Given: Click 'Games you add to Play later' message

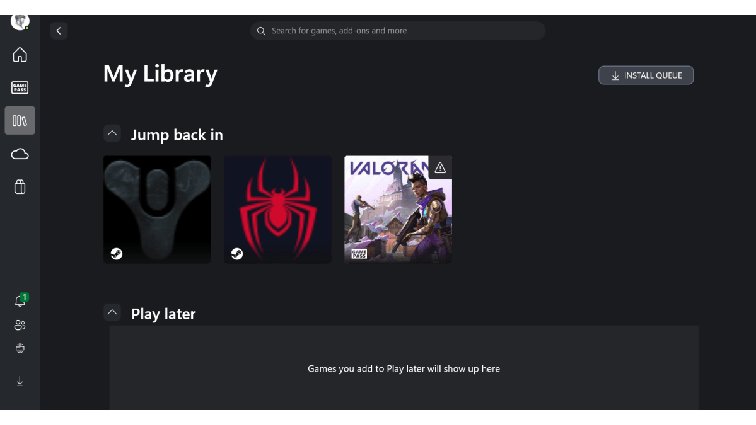Looking at the screenshot, I should (404, 369).
